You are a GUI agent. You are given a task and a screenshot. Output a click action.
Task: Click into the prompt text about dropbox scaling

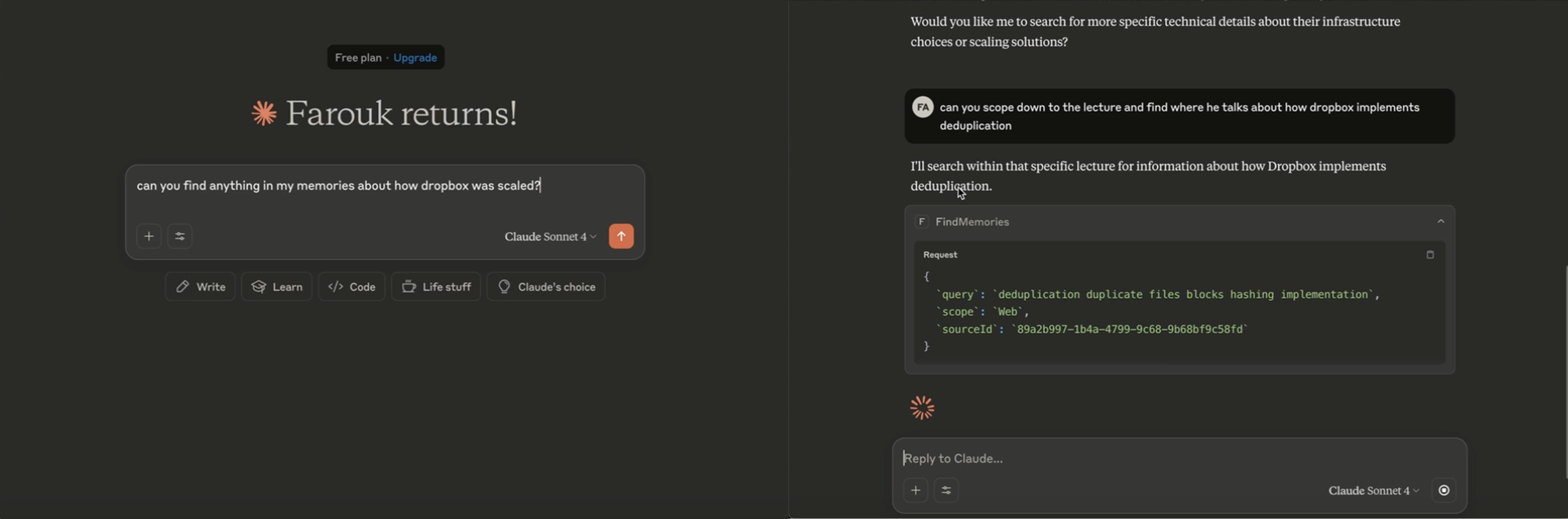click(339, 185)
